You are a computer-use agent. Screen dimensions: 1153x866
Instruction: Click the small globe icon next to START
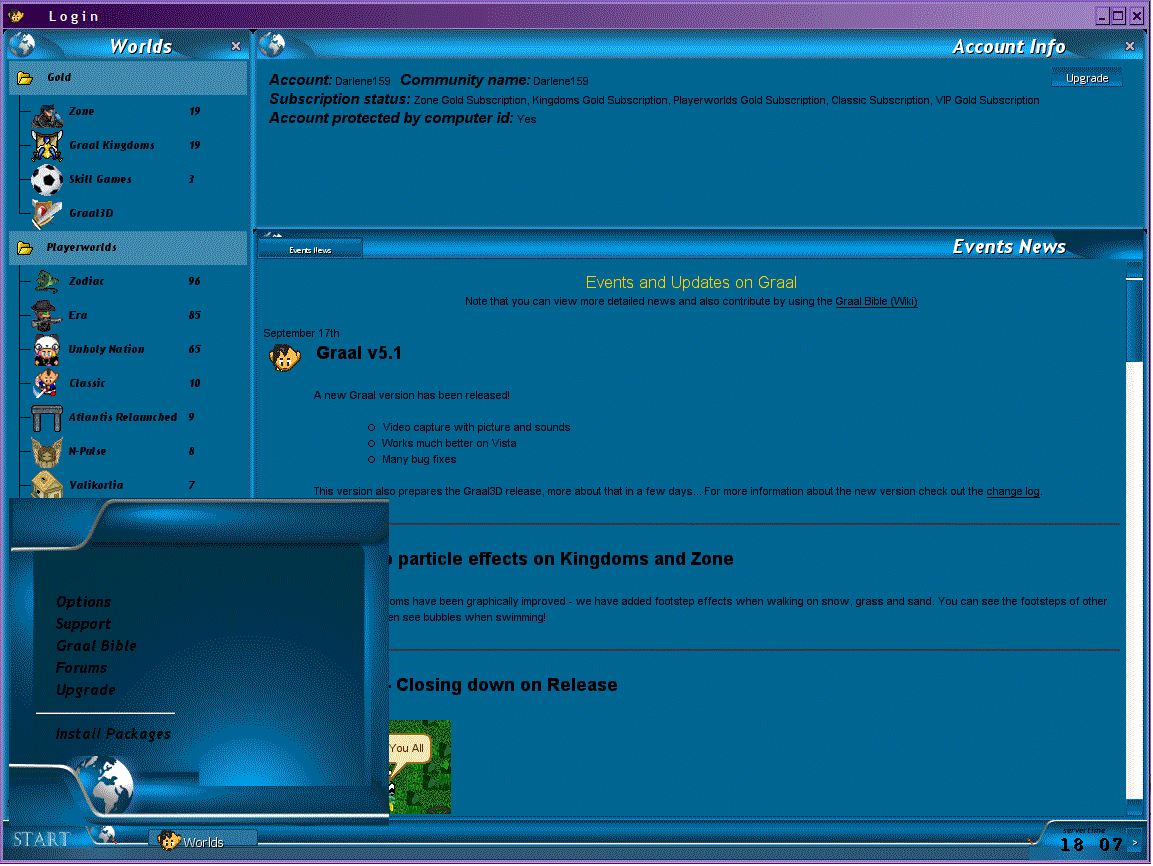[105, 834]
